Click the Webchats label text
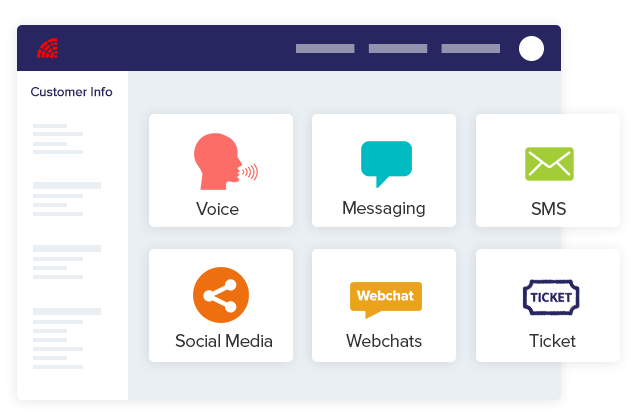The width and height of the screenshot is (635, 418). point(384,341)
